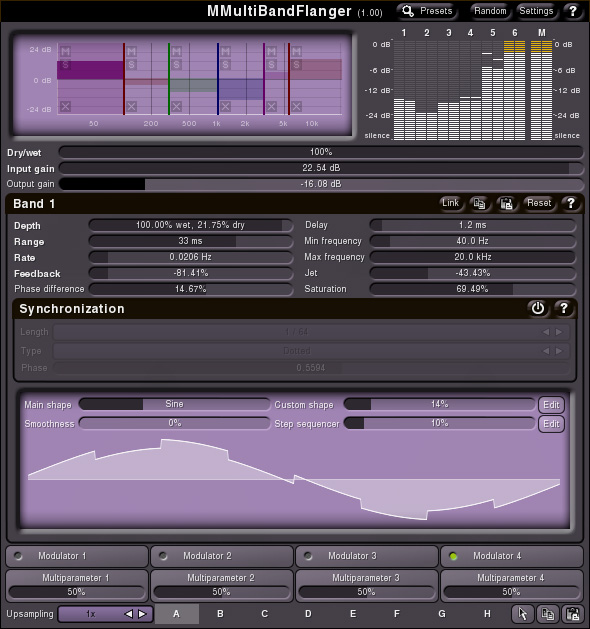
Task: Click the Feedback slider
Action: coord(191,273)
